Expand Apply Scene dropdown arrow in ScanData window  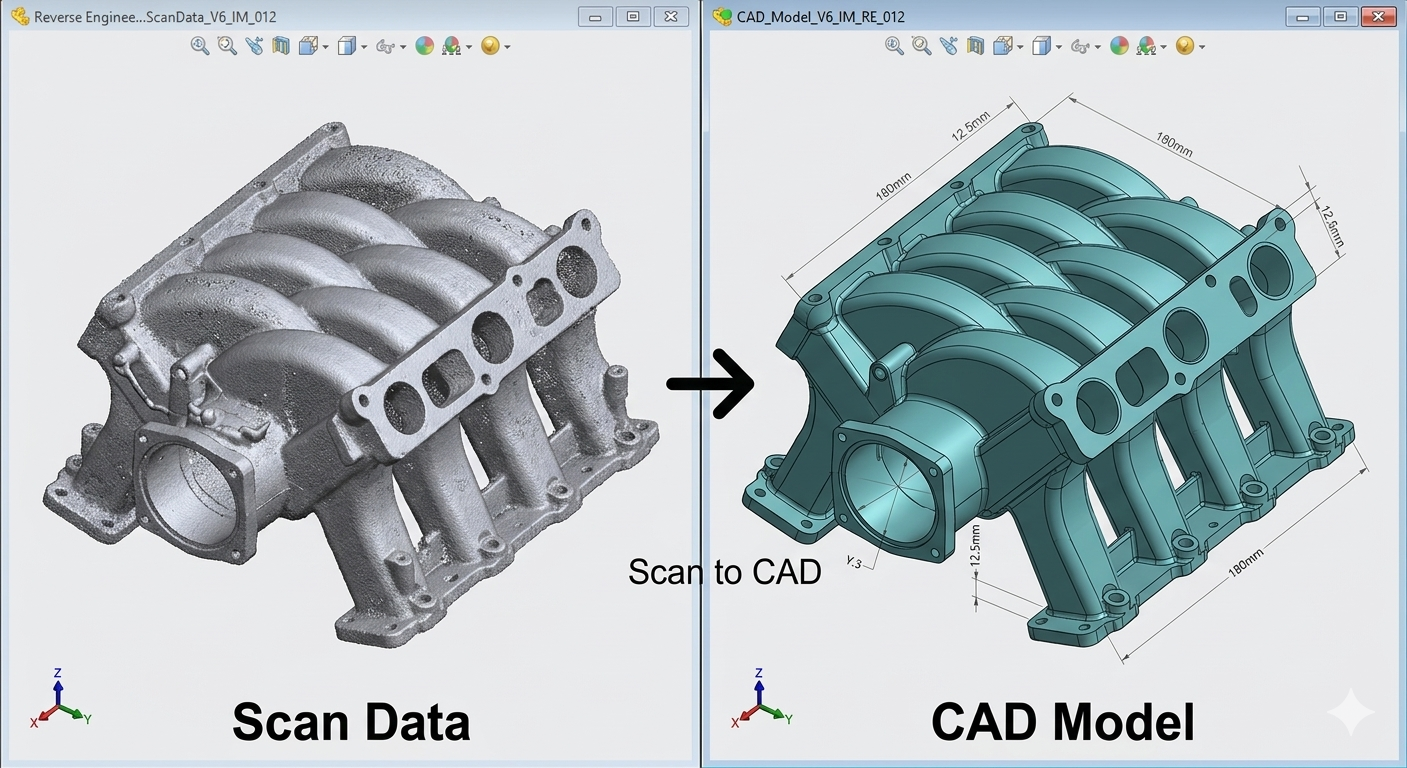pyautogui.click(x=469, y=47)
